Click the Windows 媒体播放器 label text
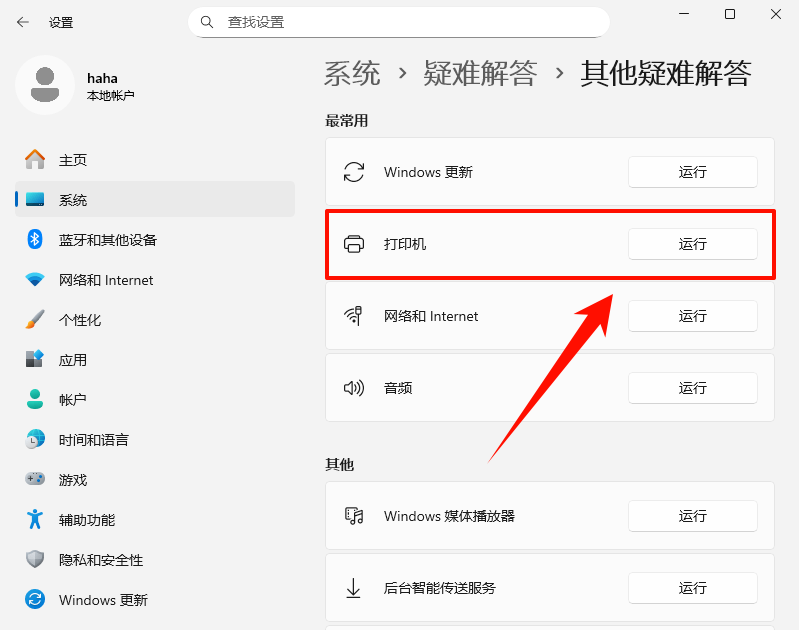This screenshot has width=799, height=630. (x=449, y=516)
